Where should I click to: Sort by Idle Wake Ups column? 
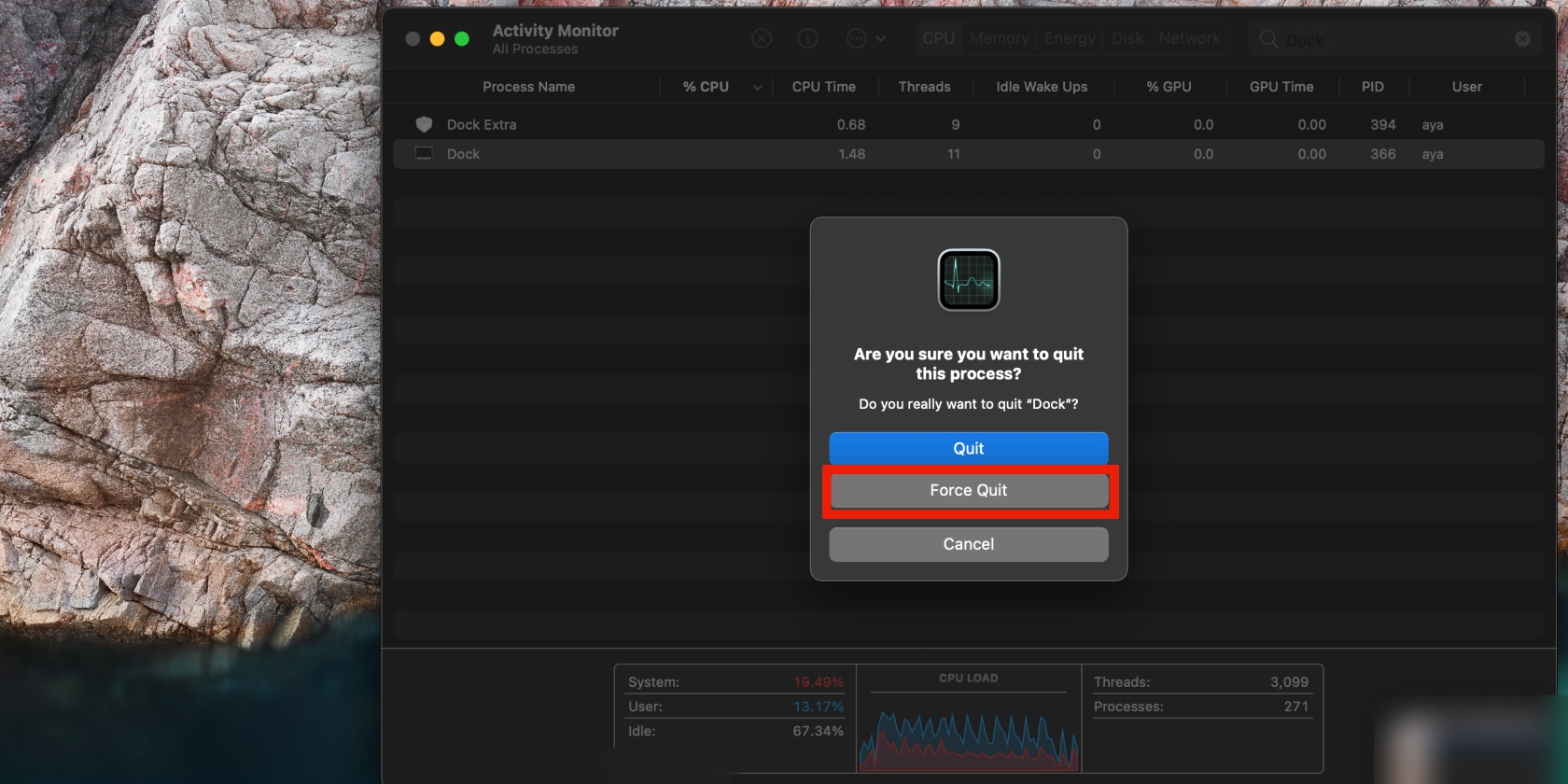pyautogui.click(x=1042, y=87)
